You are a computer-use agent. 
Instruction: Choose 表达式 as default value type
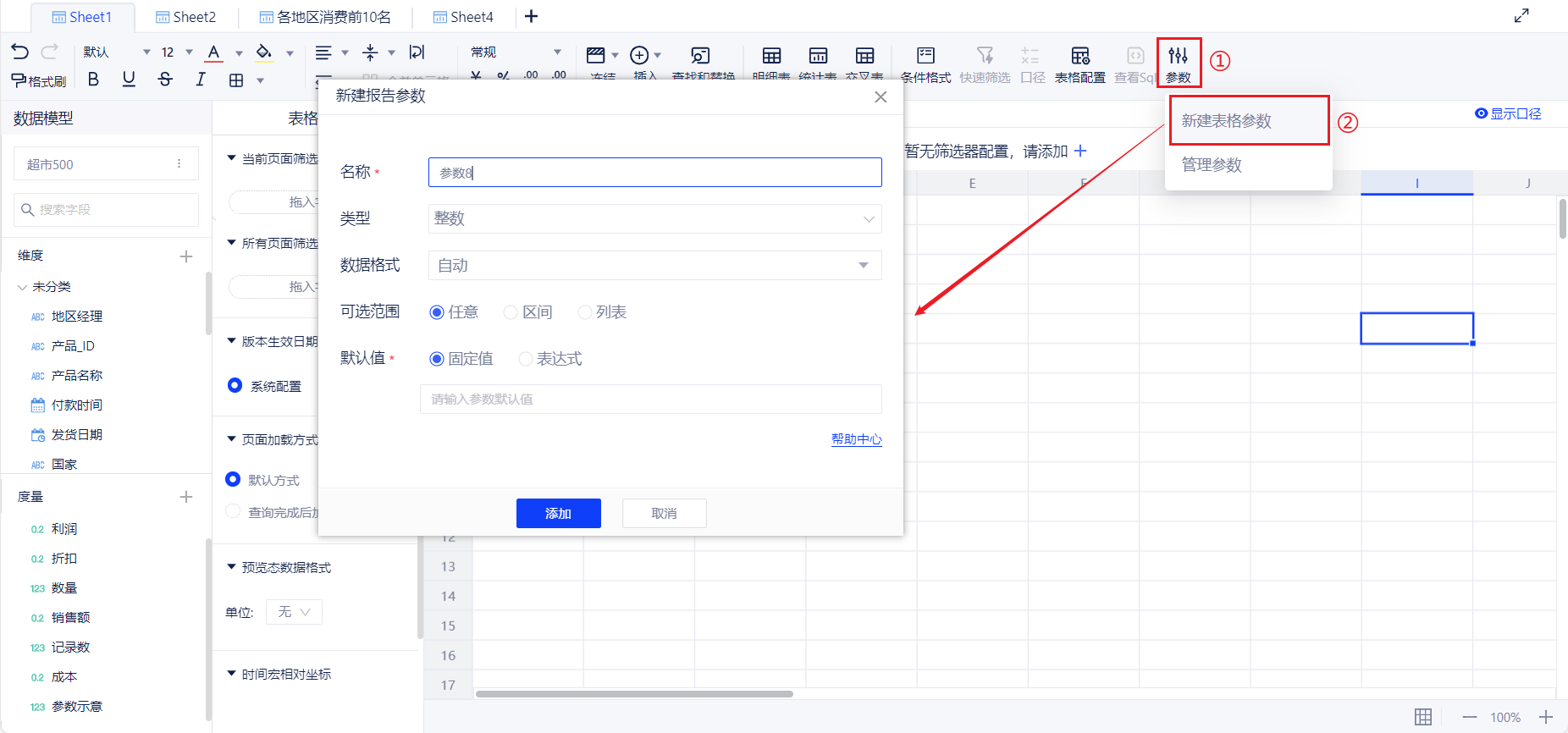point(526,359)
